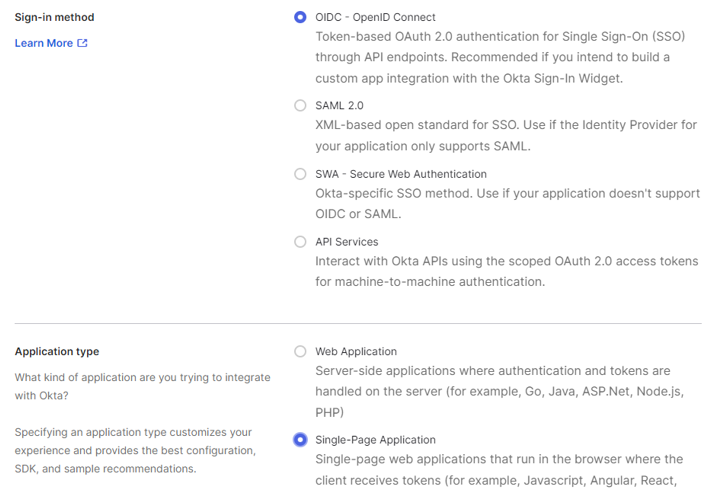Choose the SAML 2.0 radio button
This screenshot has height=493, width=715.
coord(300,105)
